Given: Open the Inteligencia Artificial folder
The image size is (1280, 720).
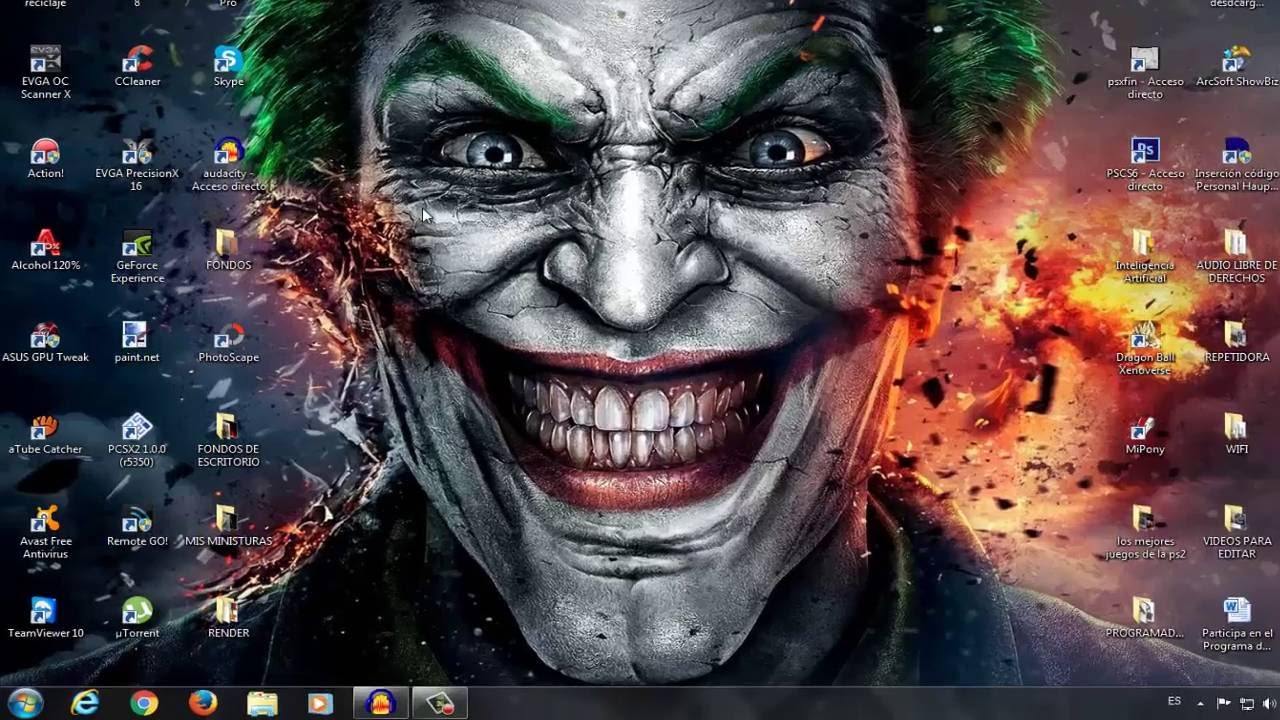Looking at the screenshot, I should 1145,256.
